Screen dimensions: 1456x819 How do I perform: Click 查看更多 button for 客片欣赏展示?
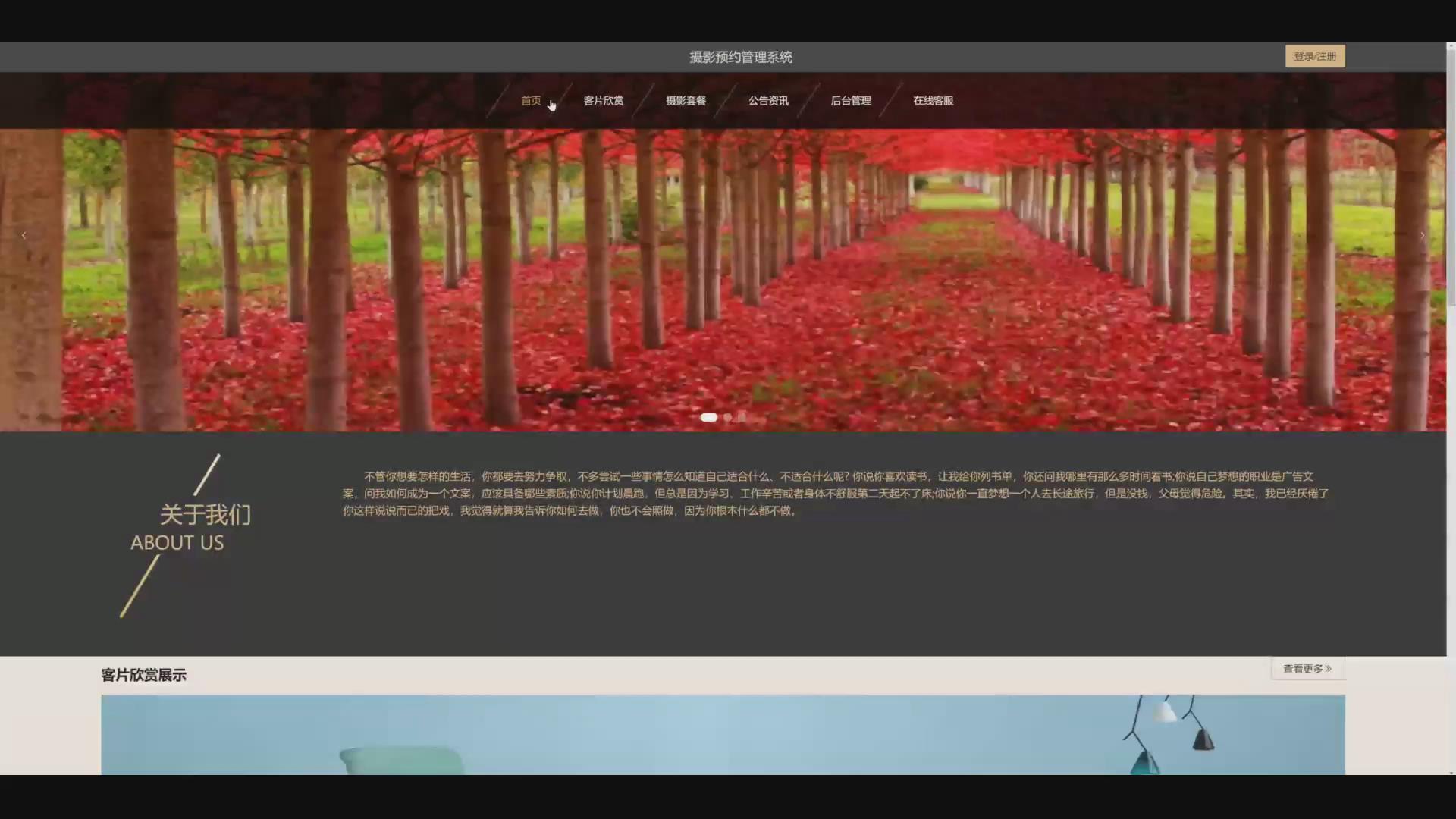1307,669
